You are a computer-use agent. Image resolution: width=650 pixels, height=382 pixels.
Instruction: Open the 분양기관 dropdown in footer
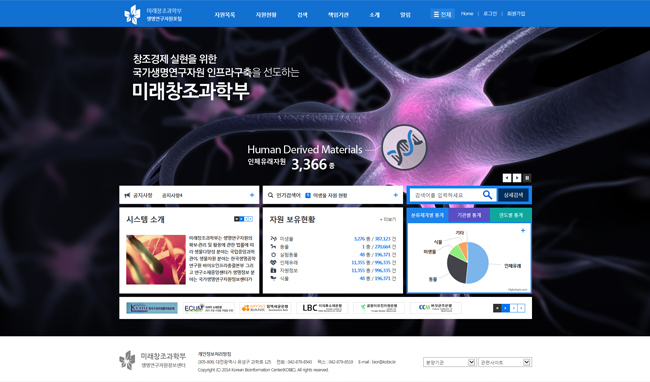click(x=449, y=362)
